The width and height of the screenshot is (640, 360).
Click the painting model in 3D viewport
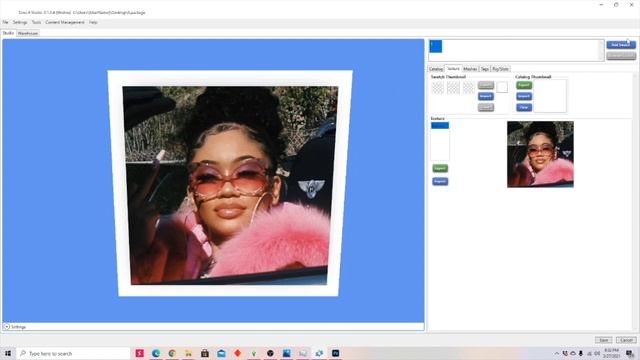coord(229,184)
